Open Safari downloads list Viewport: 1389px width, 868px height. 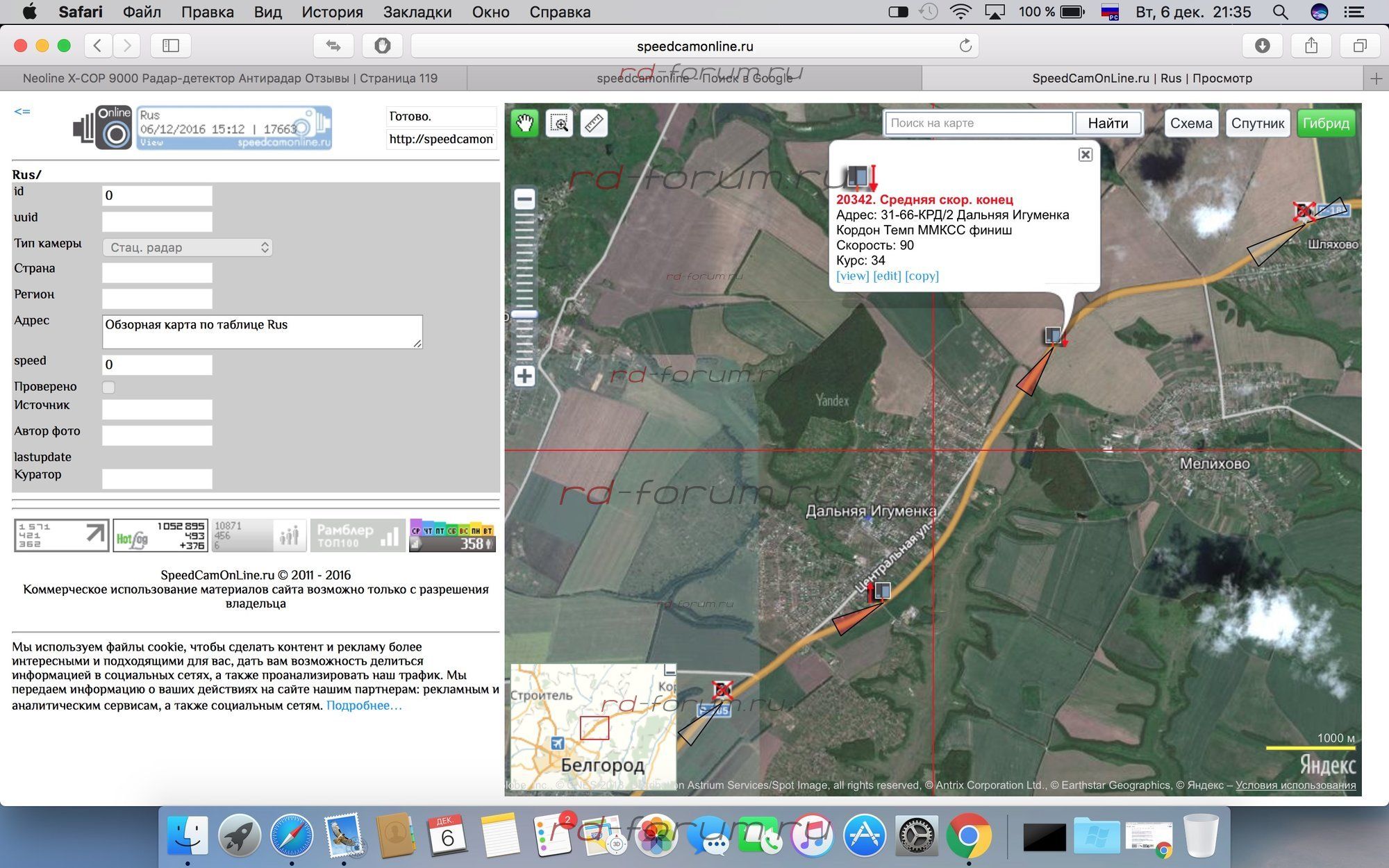(1263, 46)
